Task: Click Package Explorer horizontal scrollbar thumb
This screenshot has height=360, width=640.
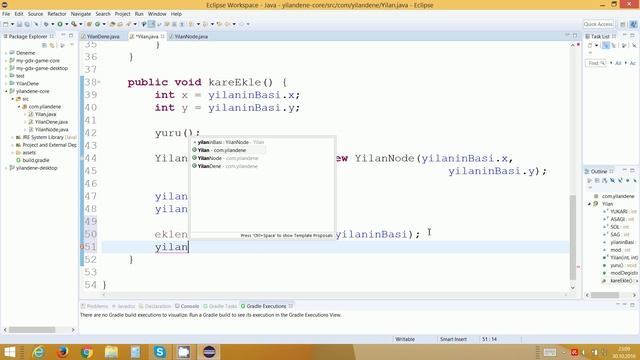Action: pos(32,329)
